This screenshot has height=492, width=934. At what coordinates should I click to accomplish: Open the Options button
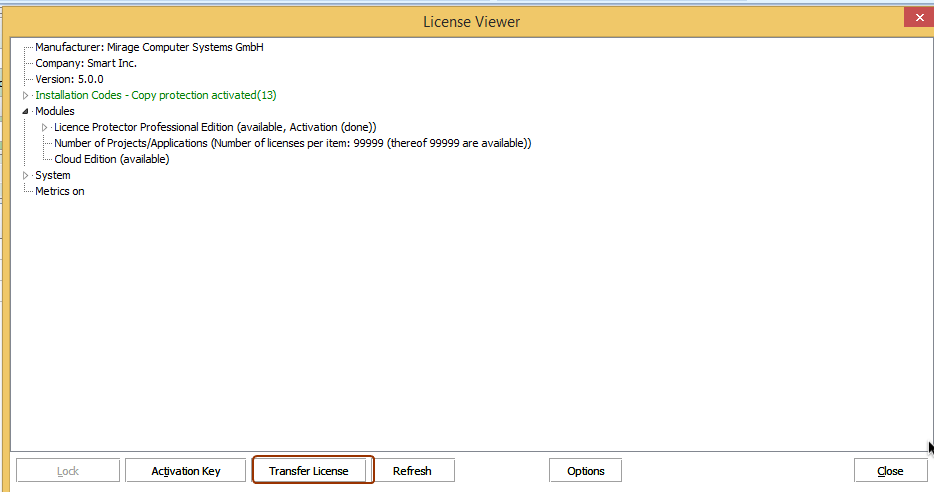[586, 471]
